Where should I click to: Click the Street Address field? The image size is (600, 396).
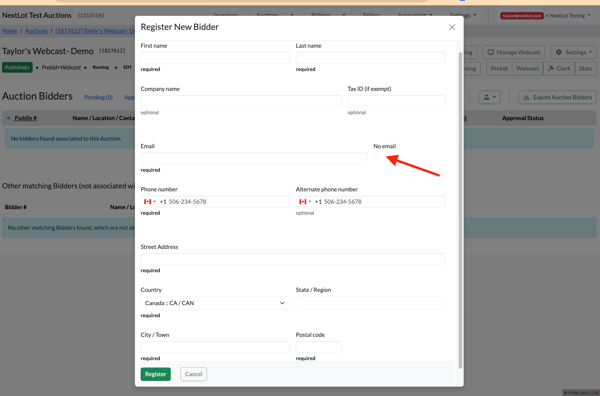[293, 259]
